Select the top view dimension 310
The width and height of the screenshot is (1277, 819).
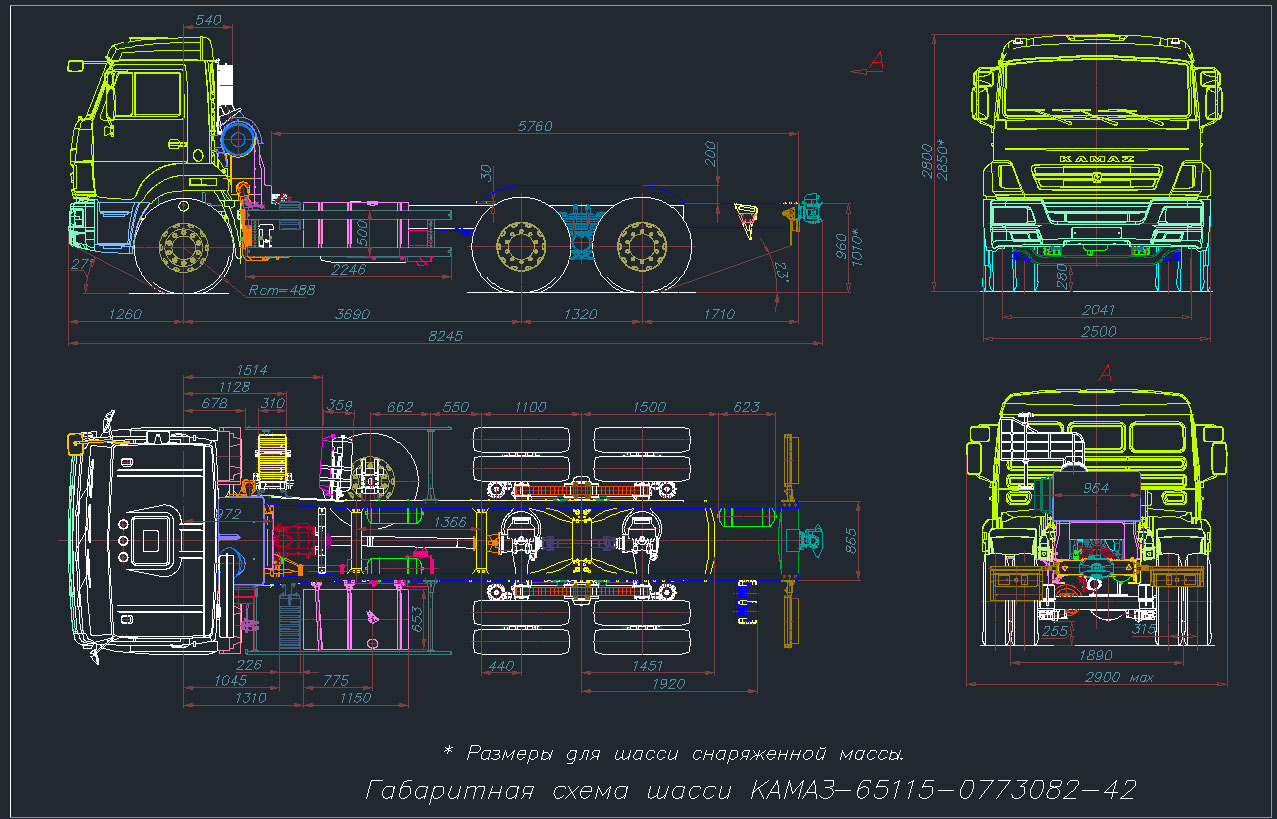click(x=272, y=403)
